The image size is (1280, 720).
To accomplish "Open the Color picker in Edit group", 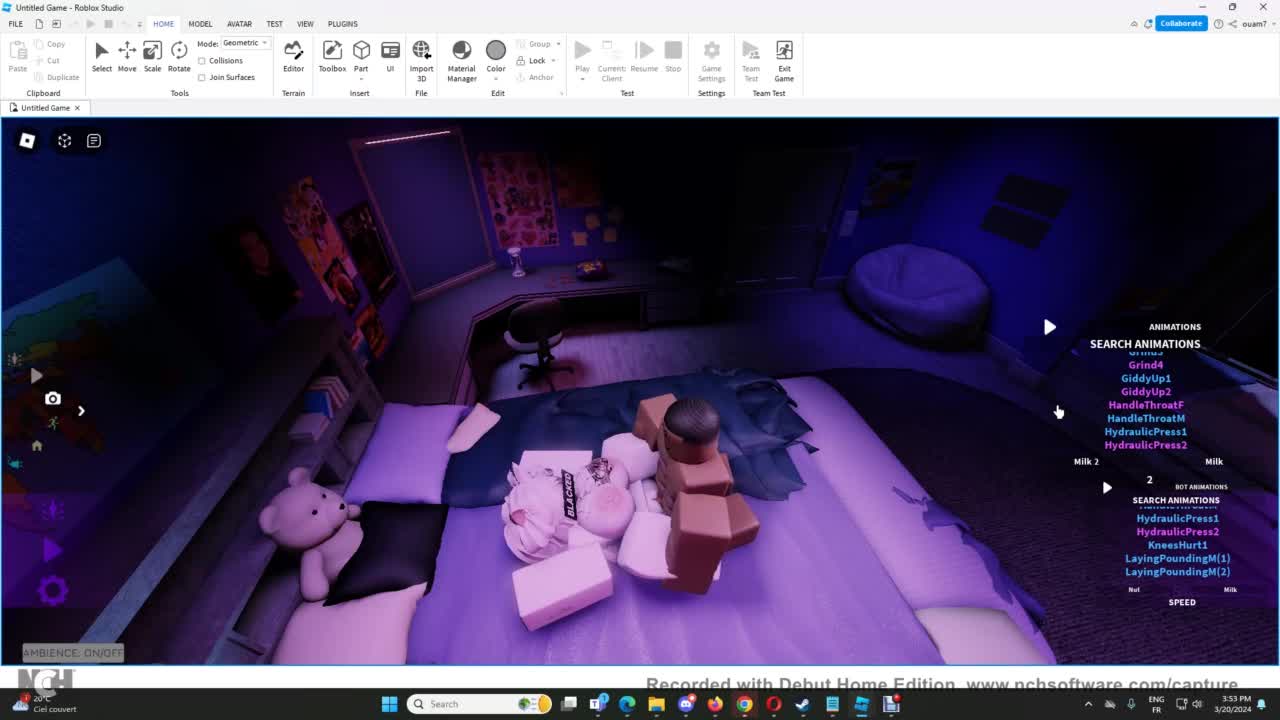I will coord(496,56).
